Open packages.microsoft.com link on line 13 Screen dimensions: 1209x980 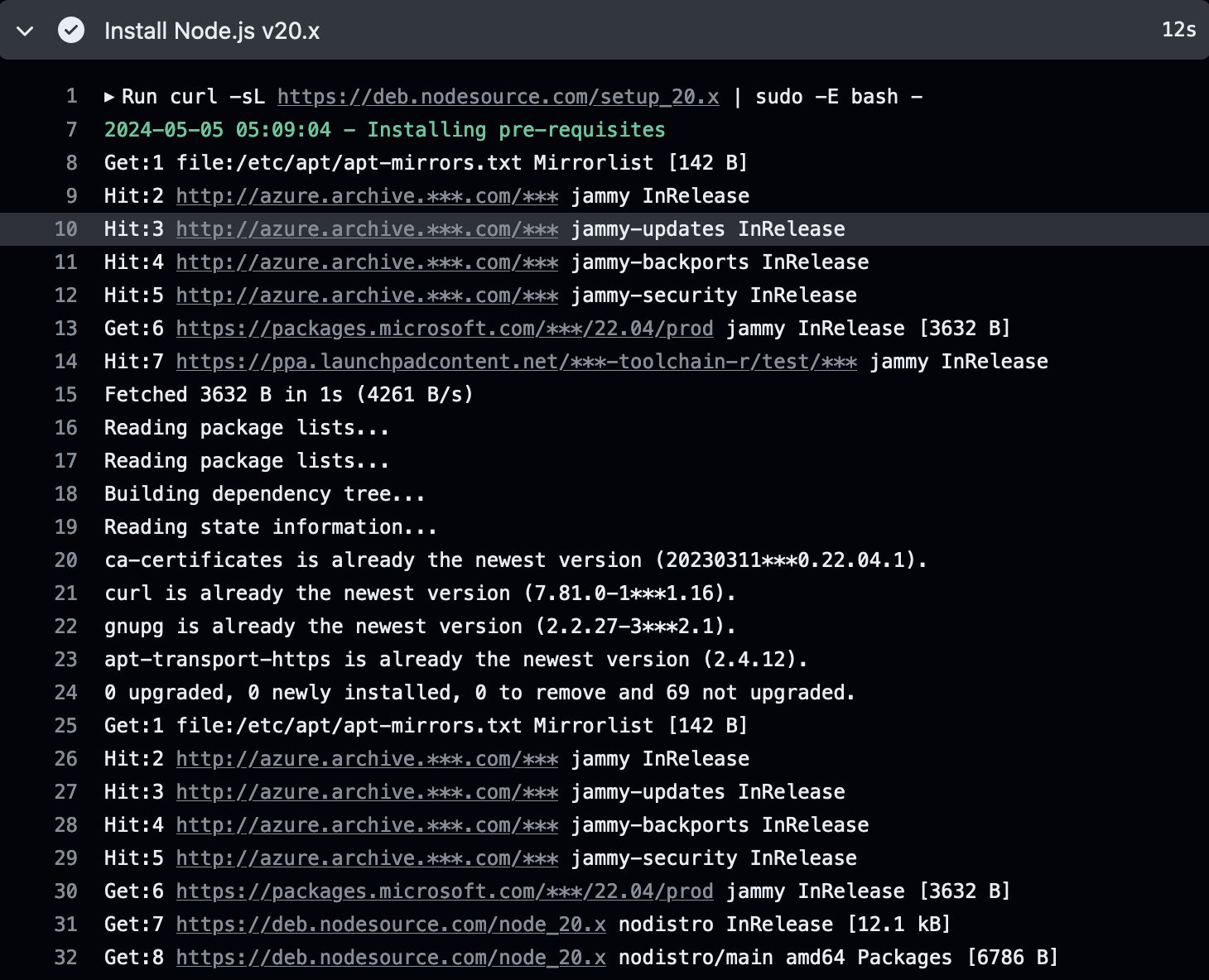pyautogui.click(x=444, y=329)
